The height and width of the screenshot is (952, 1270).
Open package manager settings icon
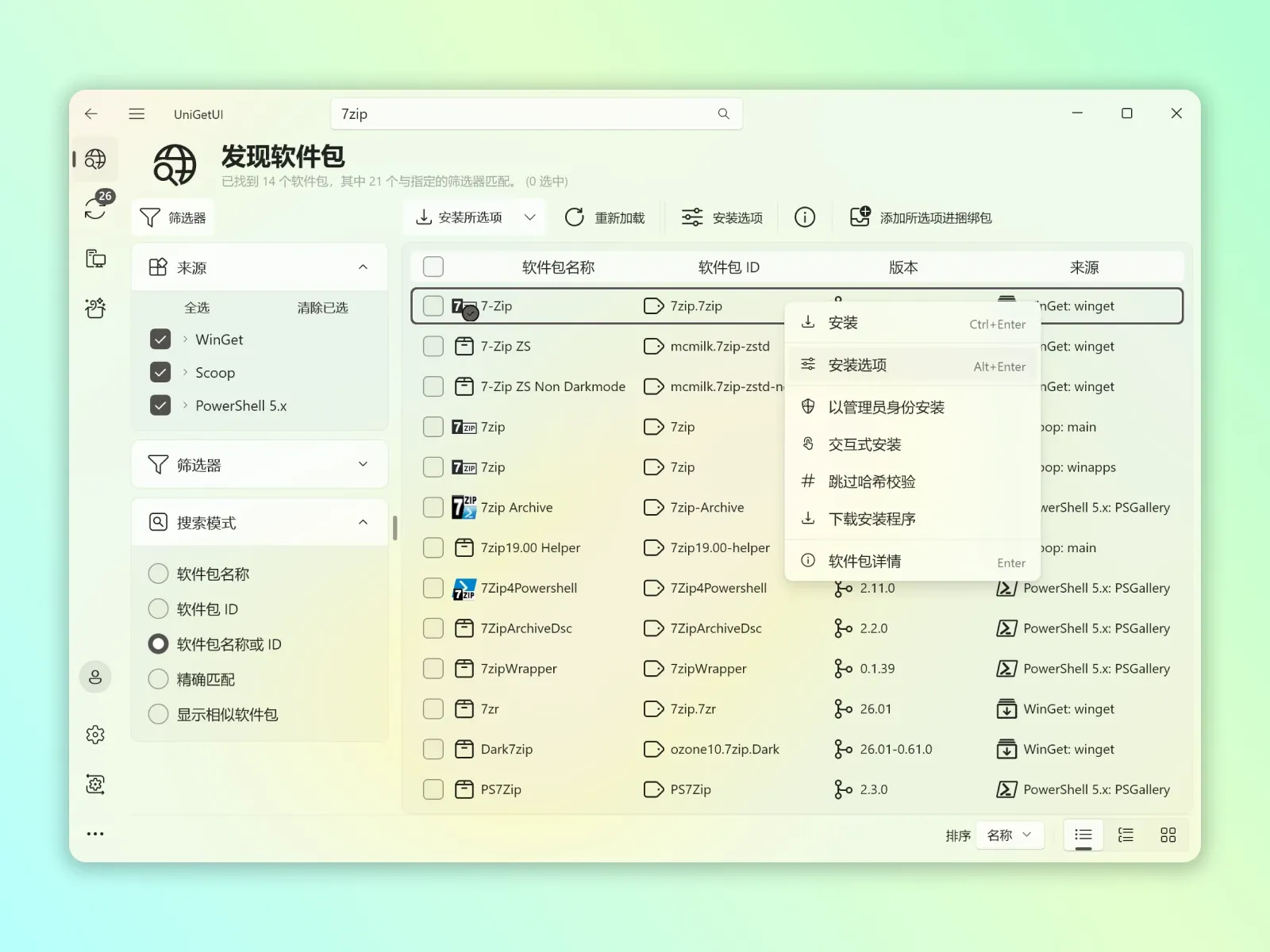[x=95, y=785]
